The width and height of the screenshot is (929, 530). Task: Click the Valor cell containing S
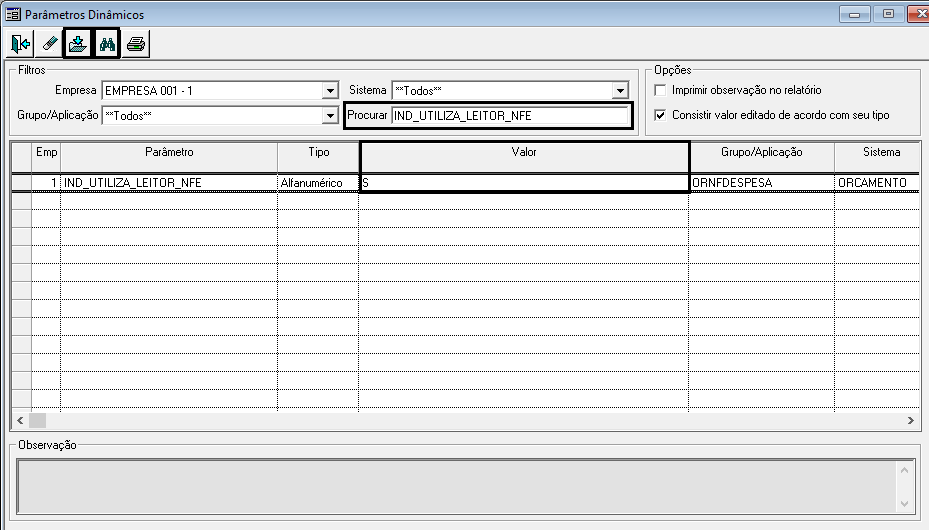524,182
